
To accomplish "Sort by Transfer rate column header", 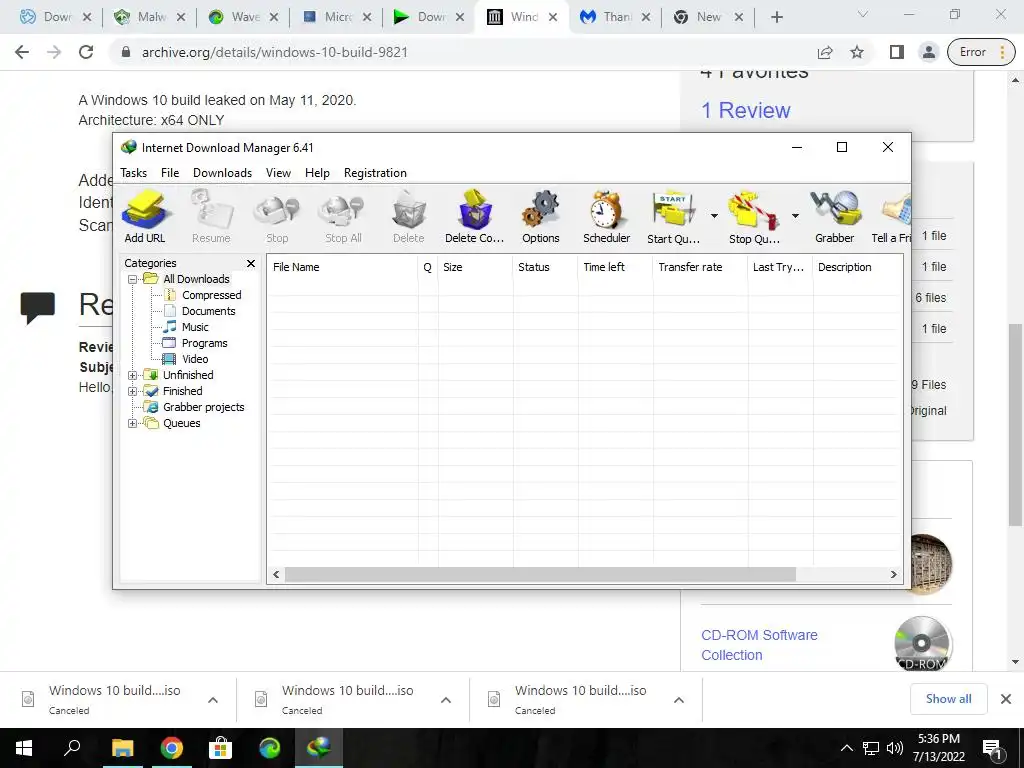I will tap(700, 267).
